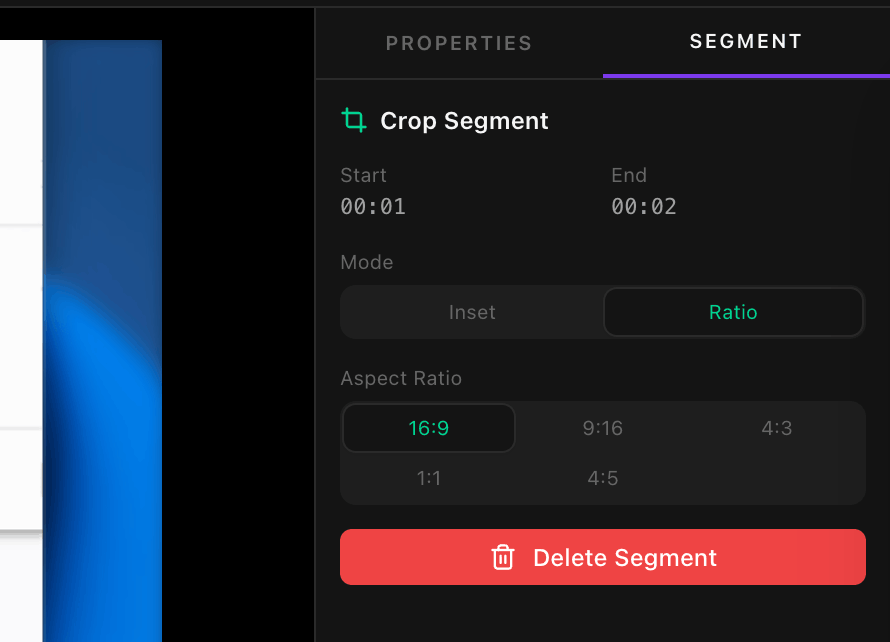Click the purple underline below Segment tab
The height and width of the screenshot is (642, 890).
coord(745,73)
